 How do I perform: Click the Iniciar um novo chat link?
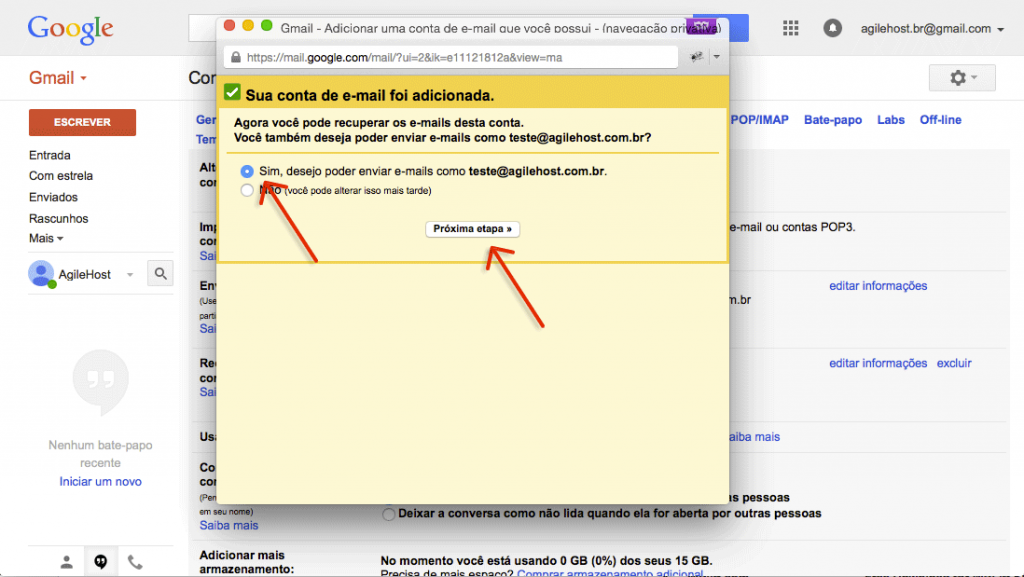pyautogui.click(x=101, y=482)
